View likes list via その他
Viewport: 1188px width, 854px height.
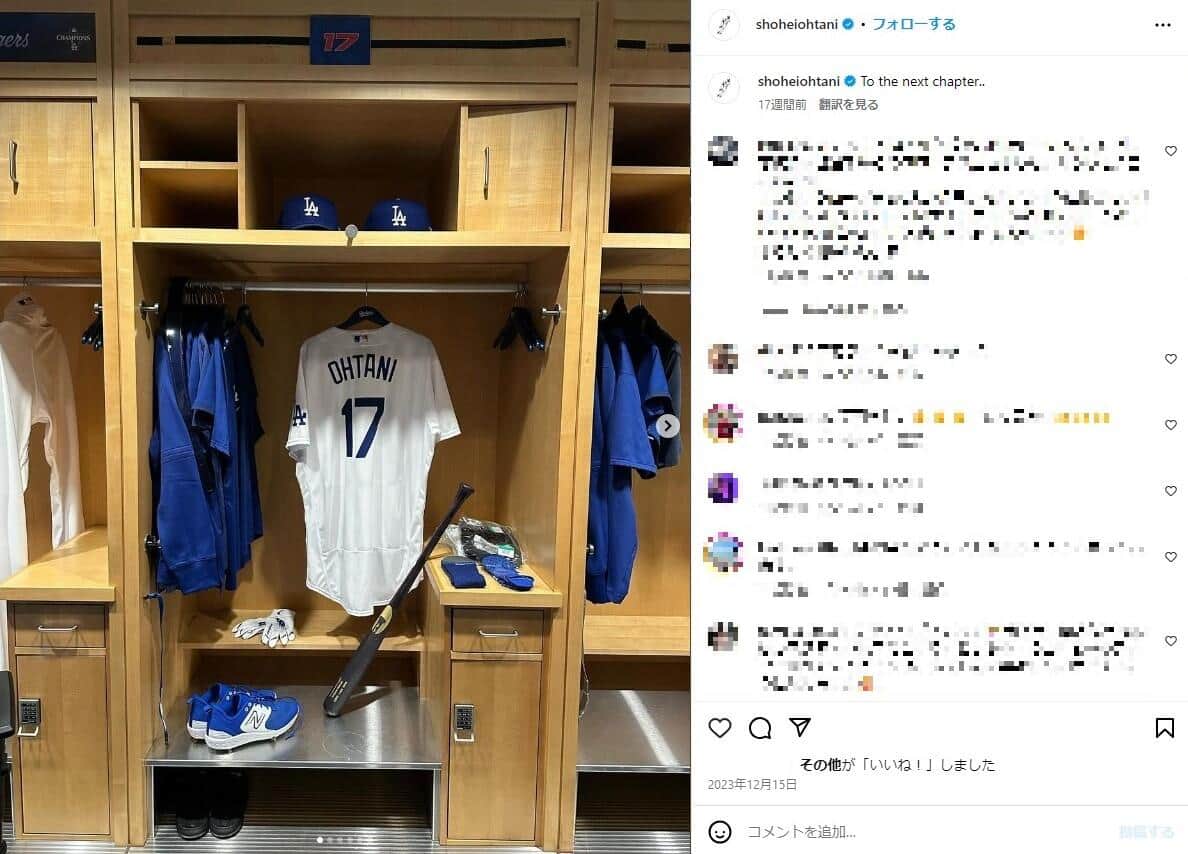click(821, 765)
